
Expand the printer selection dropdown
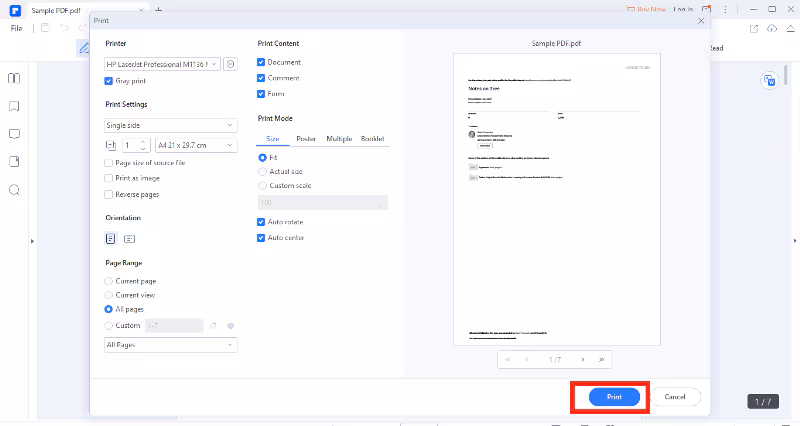coord(162,63)
